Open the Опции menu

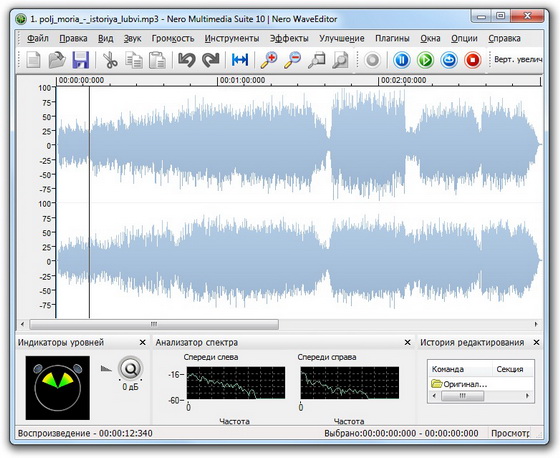[464, 38]
